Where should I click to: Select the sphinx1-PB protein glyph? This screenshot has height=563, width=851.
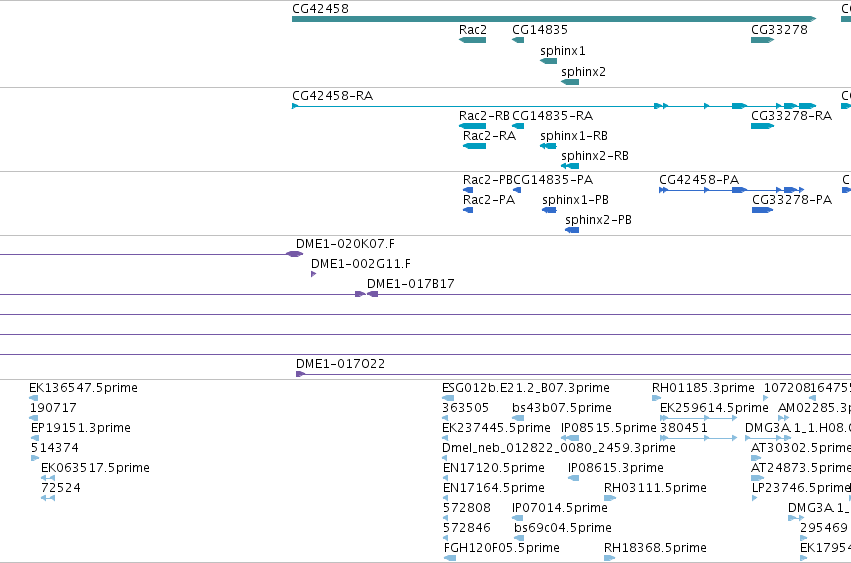pyautogui.click(x=549, y=210)
